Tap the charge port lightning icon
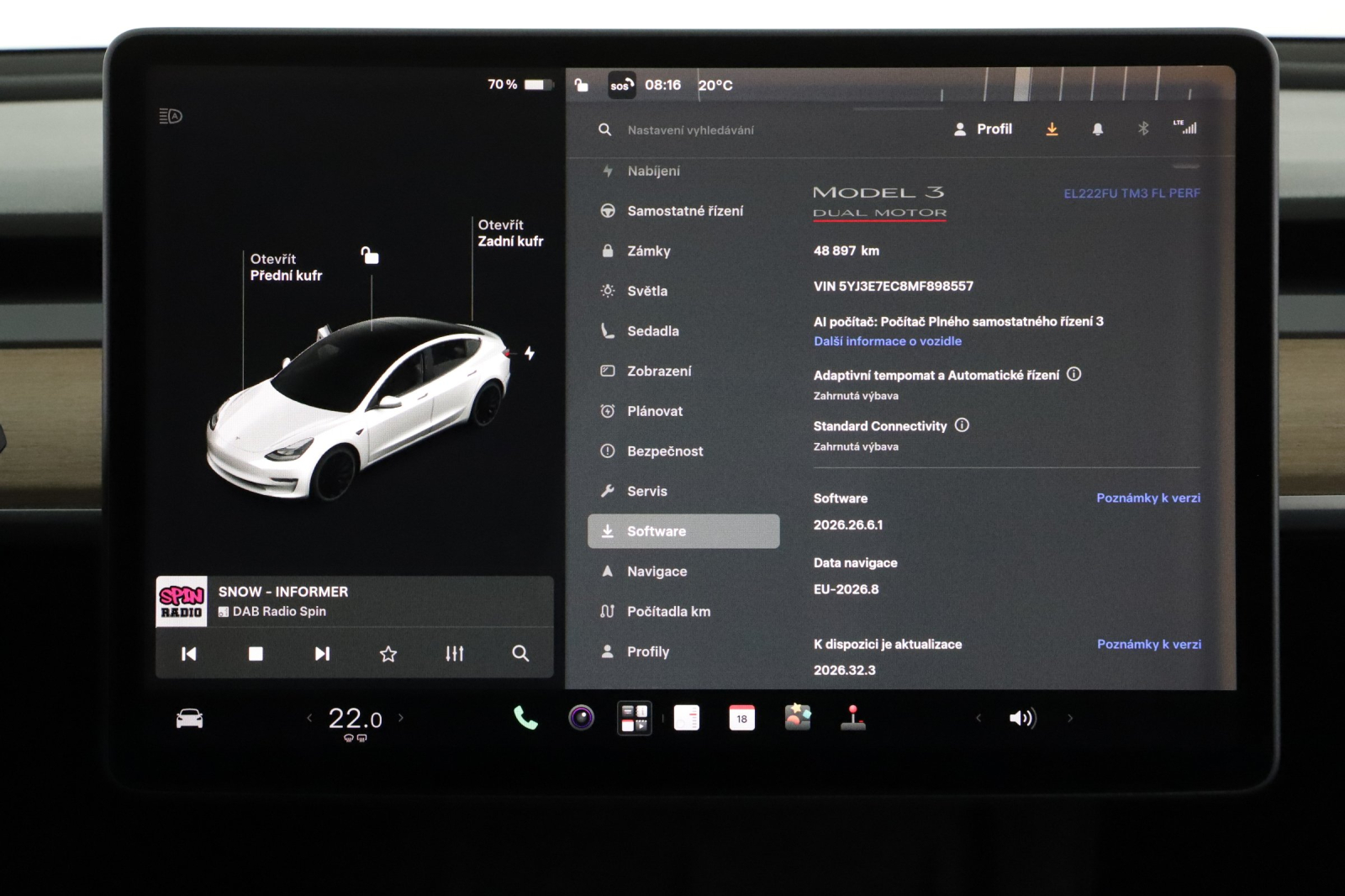 click(x=530, y=353)
